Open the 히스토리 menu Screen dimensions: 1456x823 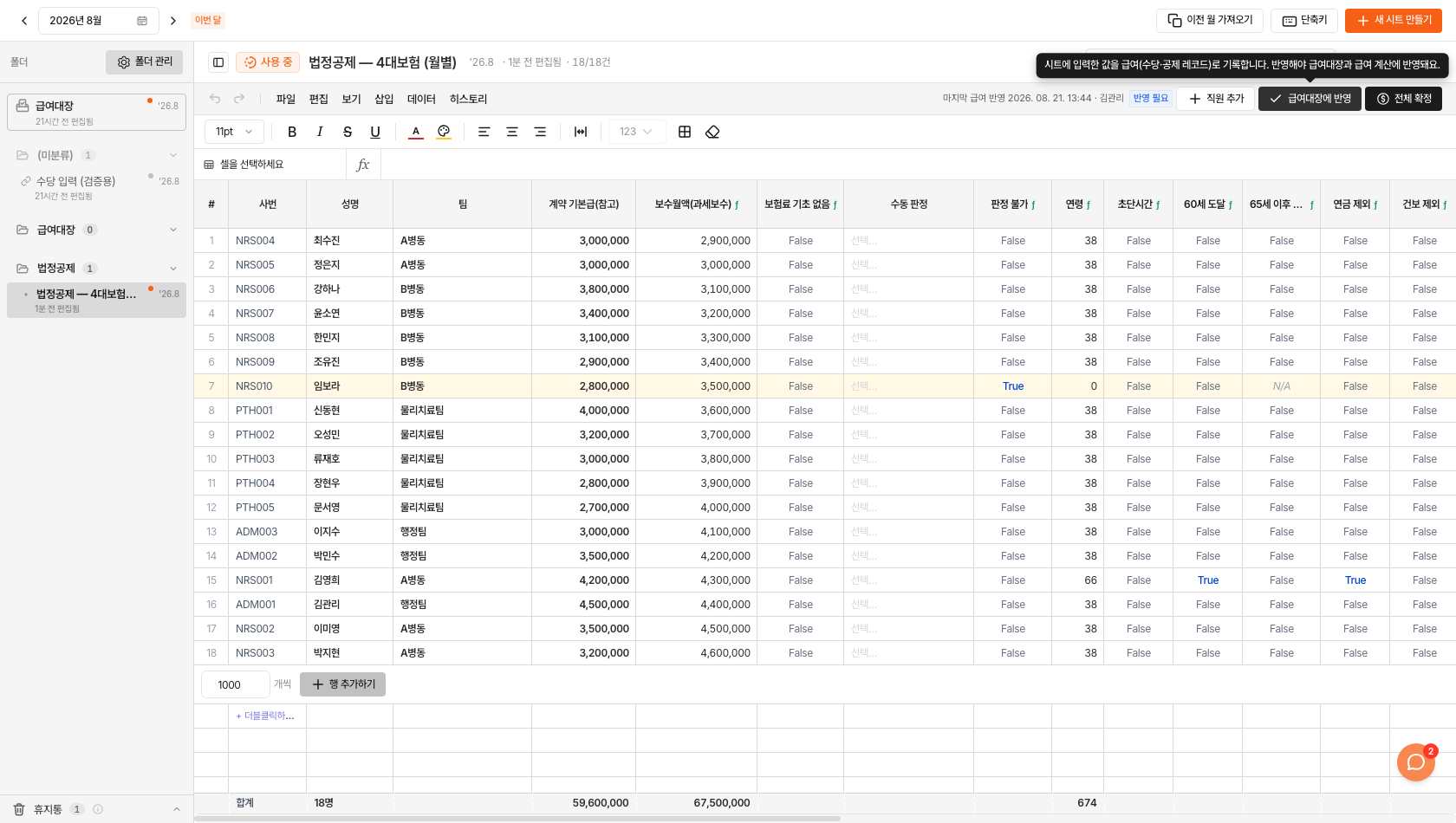point(469,99)
